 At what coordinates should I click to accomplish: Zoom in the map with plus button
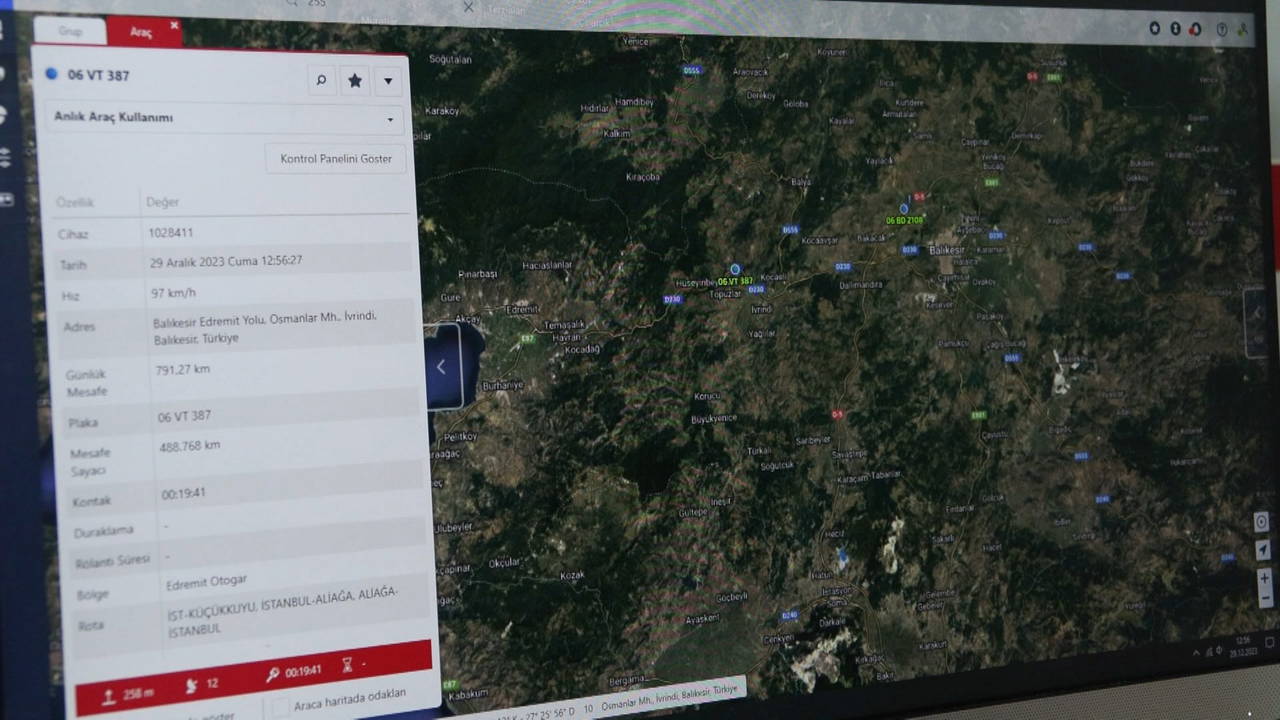pos(1264,578)
